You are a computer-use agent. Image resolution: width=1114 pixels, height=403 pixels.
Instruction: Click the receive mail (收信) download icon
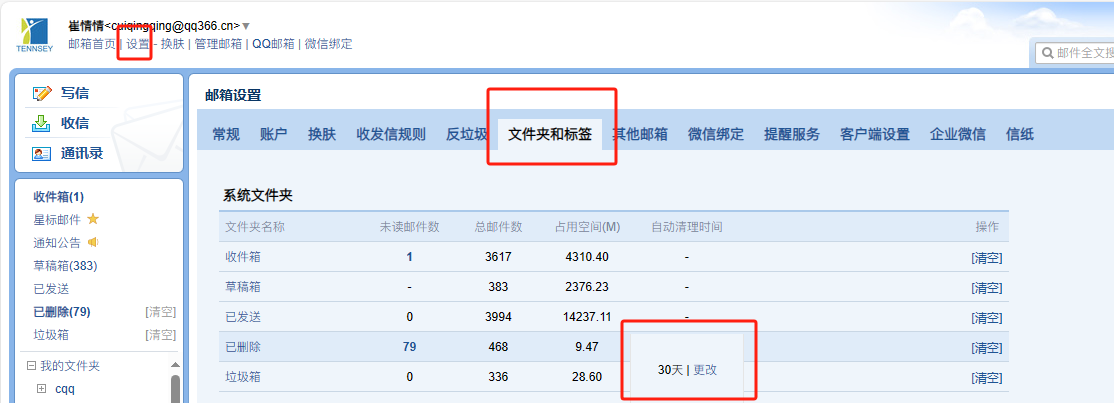coord(41,123)
